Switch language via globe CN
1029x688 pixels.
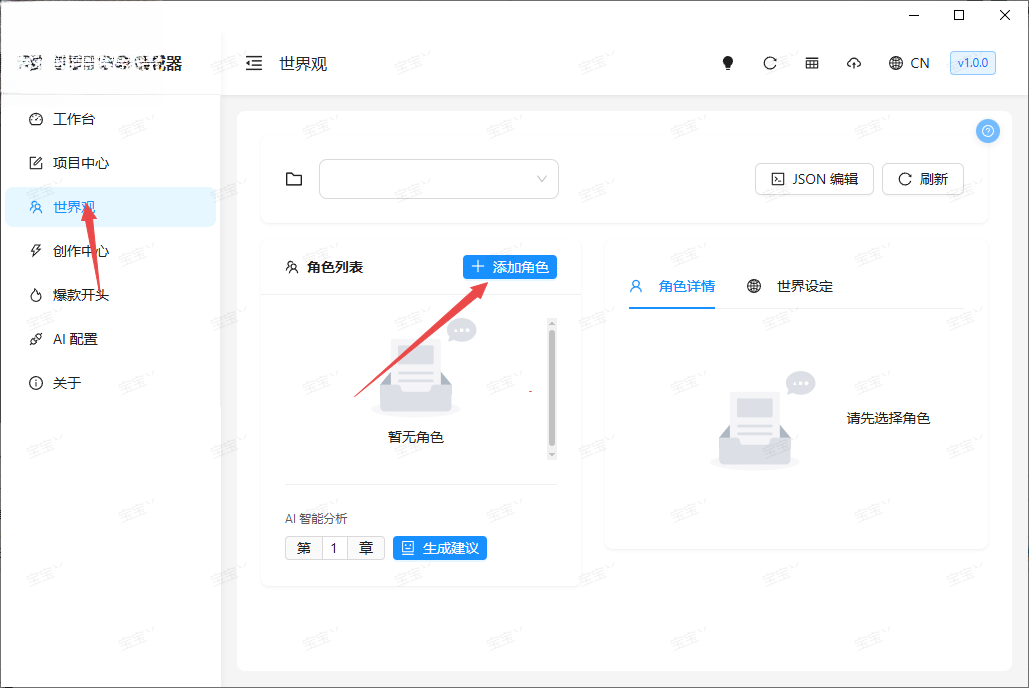909,63
